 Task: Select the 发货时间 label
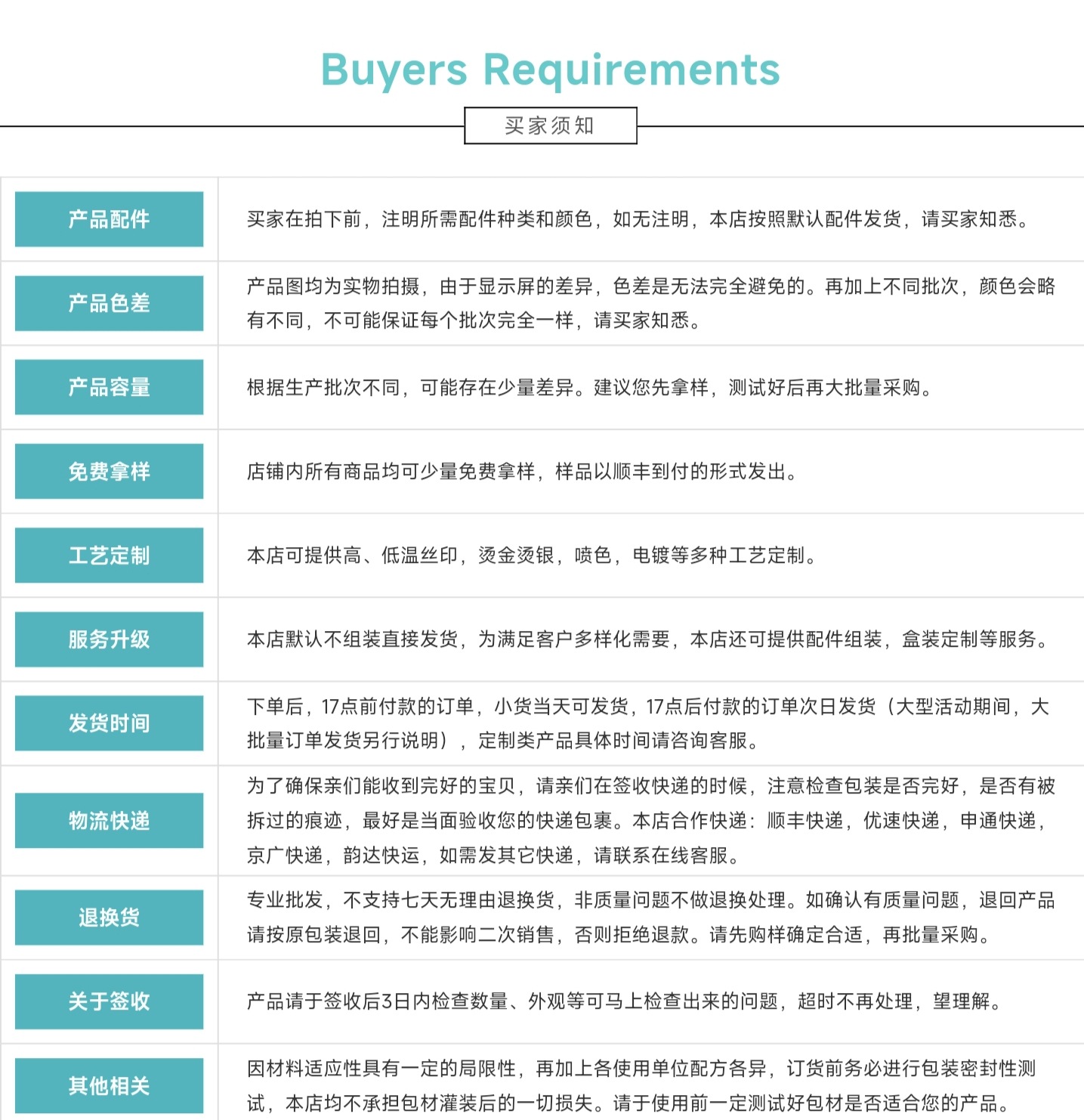[x=109, y=723]
